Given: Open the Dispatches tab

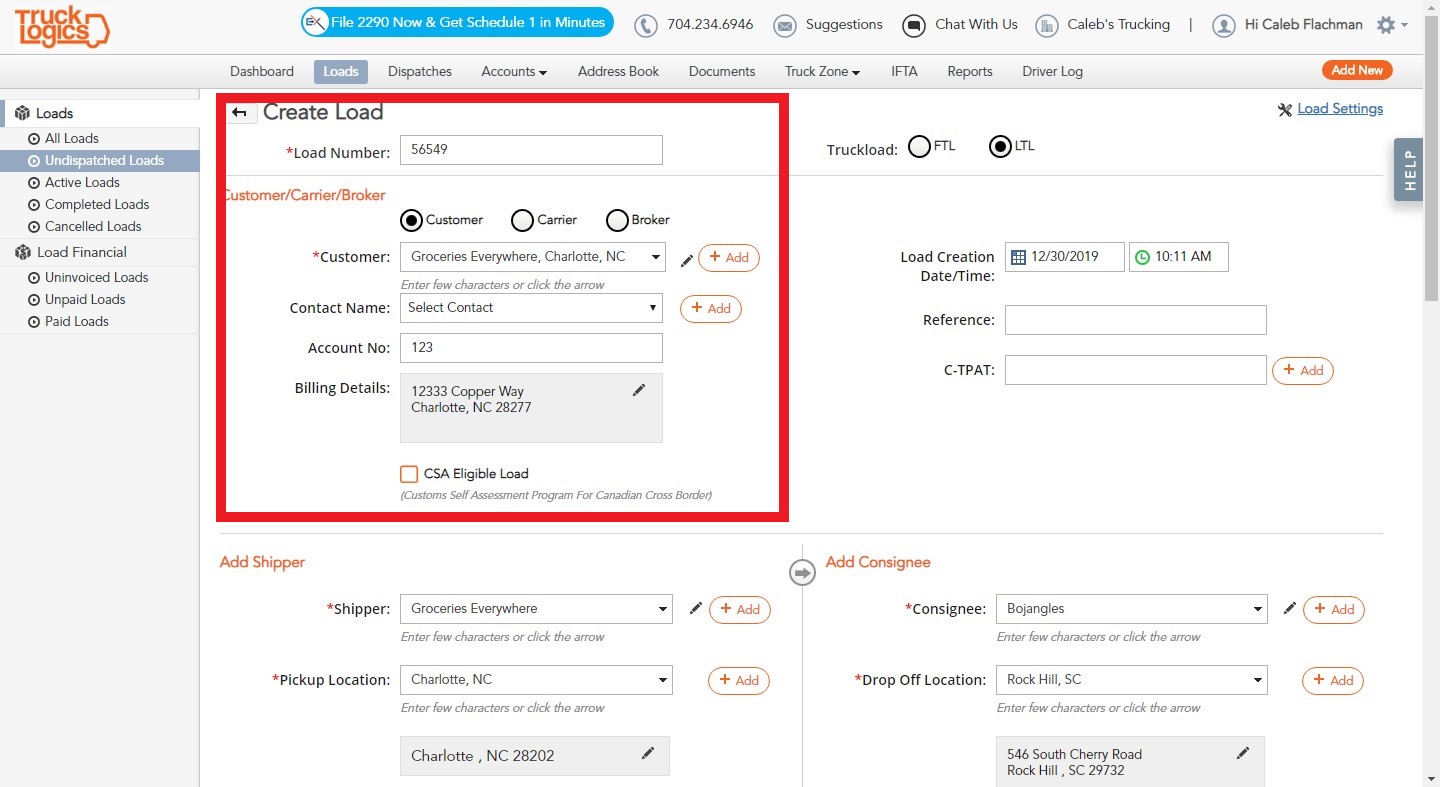Looking at the screenshot, I should click(x=420, y=71).
